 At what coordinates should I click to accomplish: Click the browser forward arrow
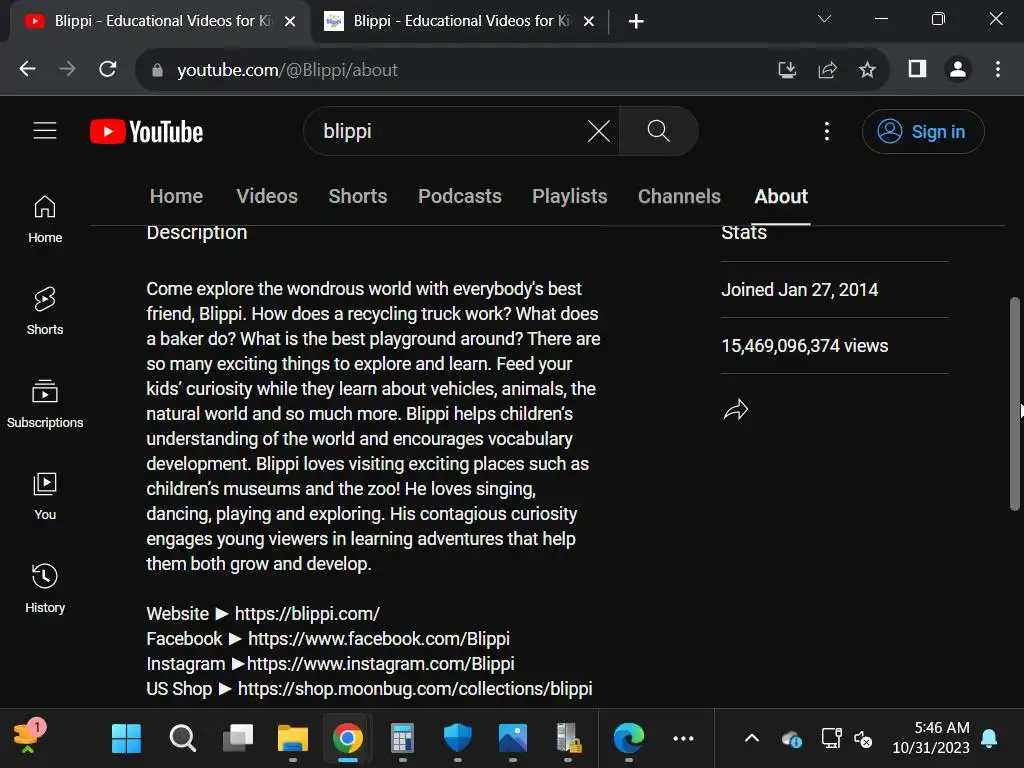(67, 69)
